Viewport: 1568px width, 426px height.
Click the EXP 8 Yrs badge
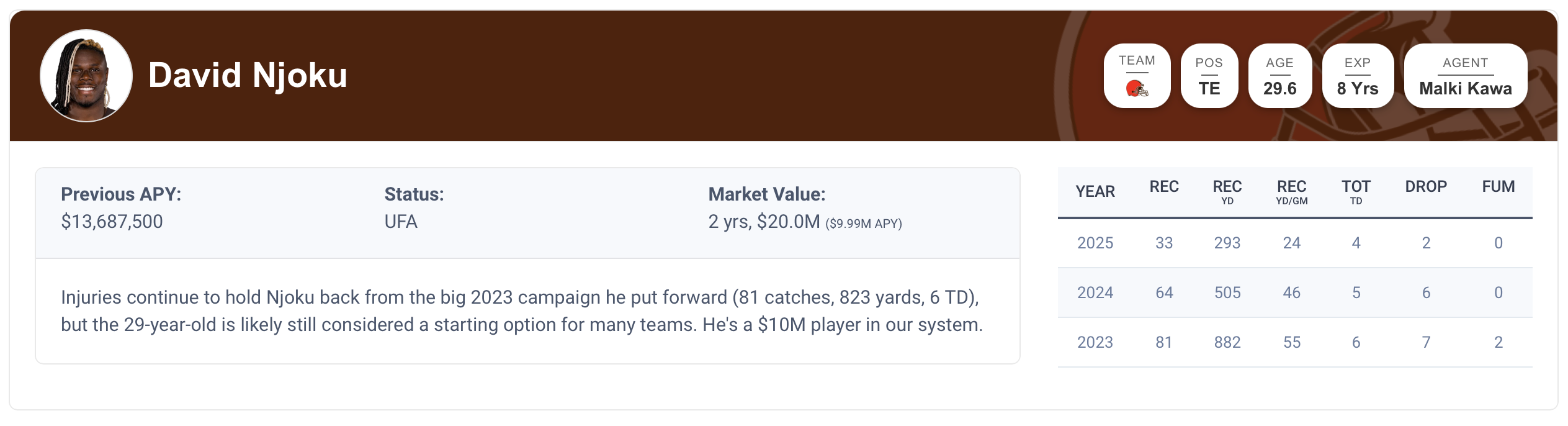(x=1357, y=76)
